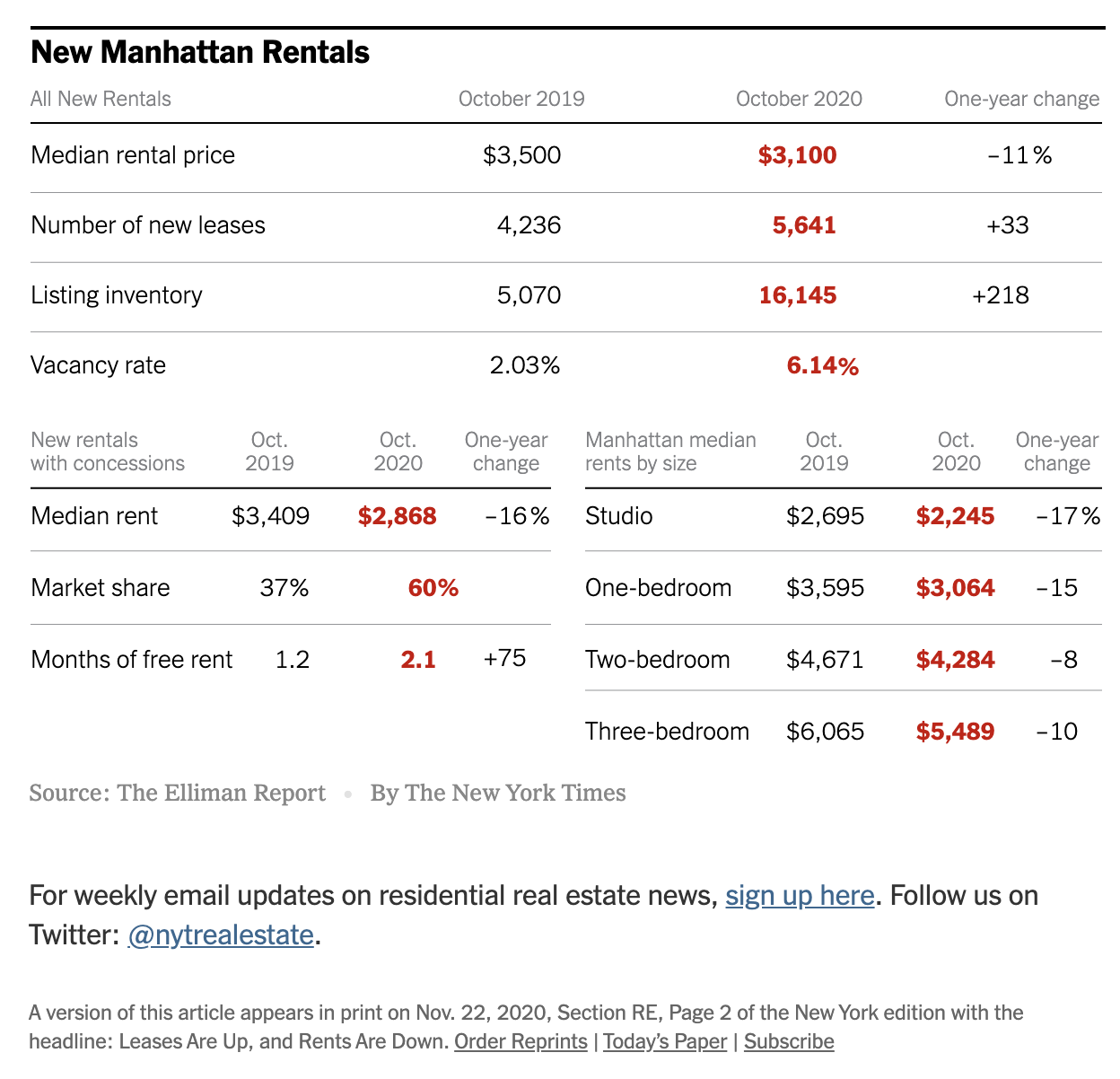This screenshot has width=1120, height=1079.
Task: Click the October 2019 column header
Action: (521, 99)
